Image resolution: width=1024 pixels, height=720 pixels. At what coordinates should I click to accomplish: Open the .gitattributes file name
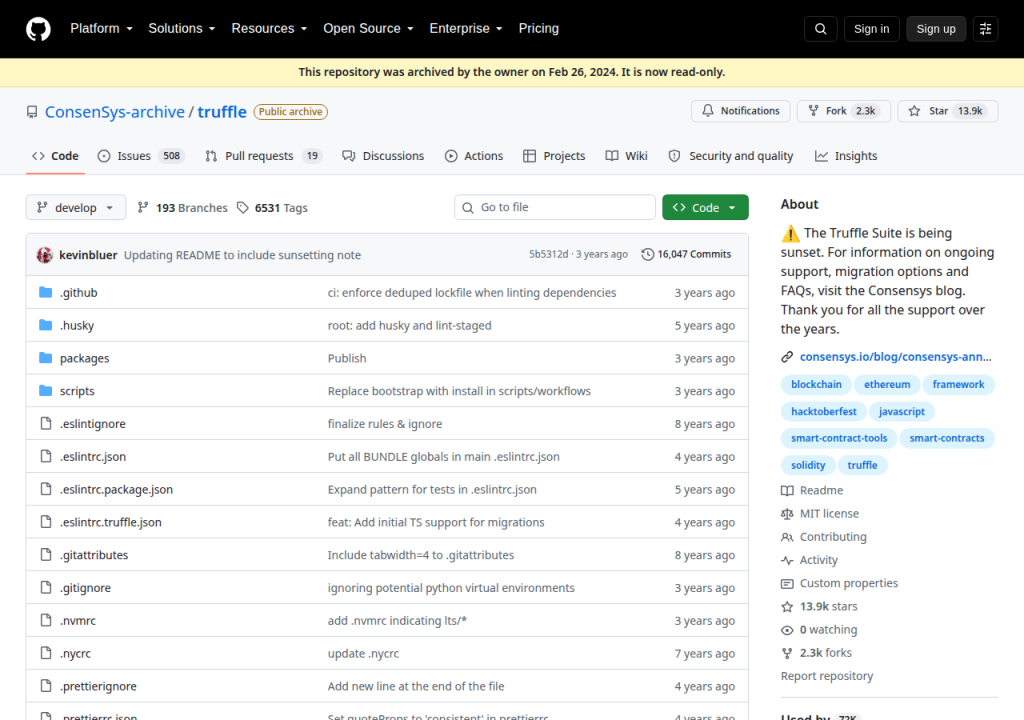[94, 555]
